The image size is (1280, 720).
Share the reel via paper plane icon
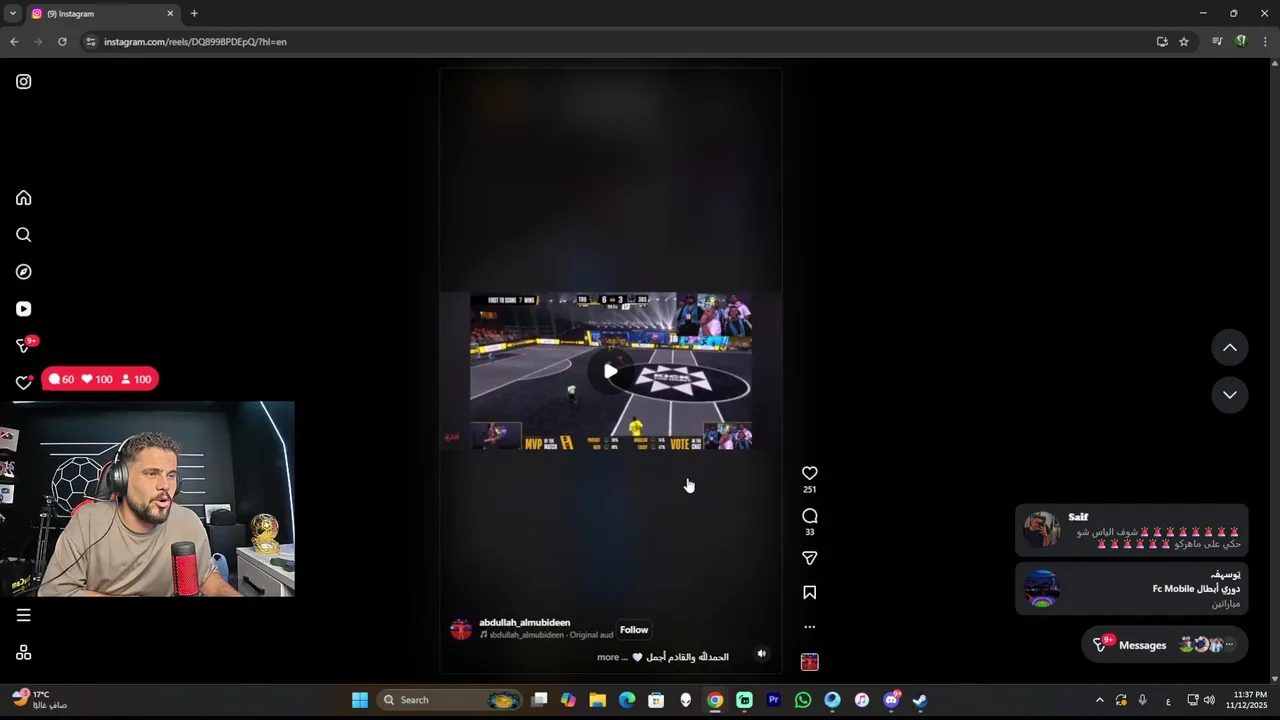point(810,558)
